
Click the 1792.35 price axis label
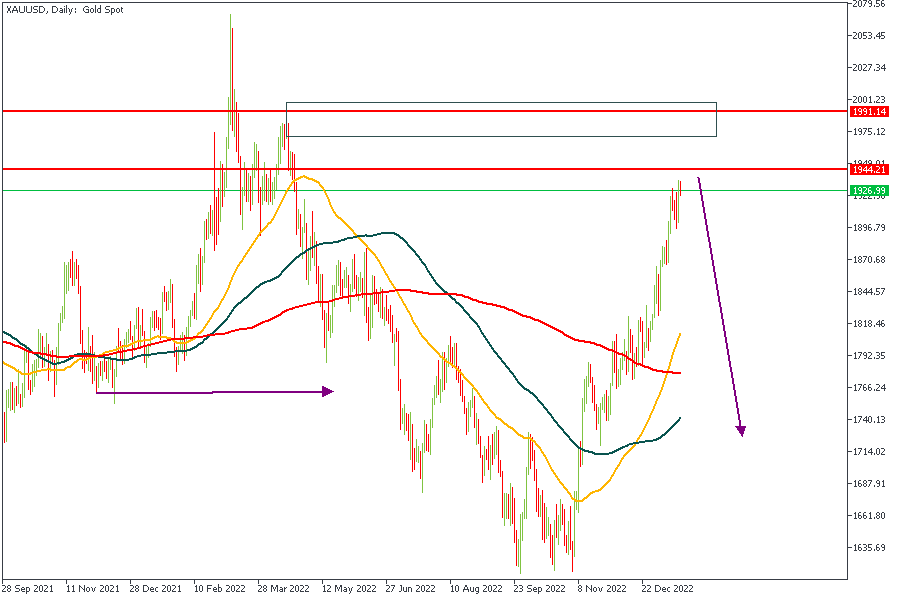[x=868, y=356]
